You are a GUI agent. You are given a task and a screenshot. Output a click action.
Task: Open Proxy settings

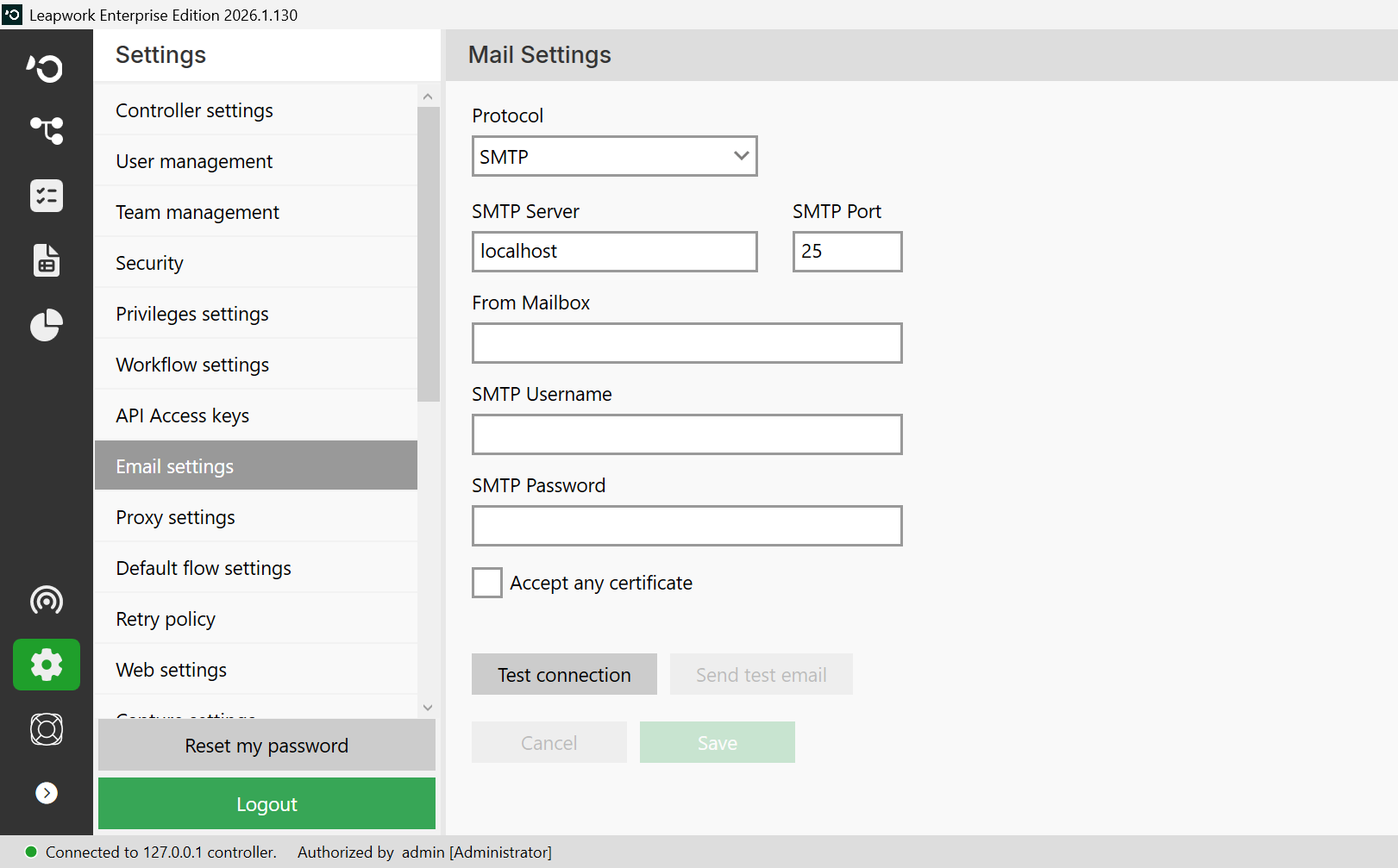coord(256,517)
